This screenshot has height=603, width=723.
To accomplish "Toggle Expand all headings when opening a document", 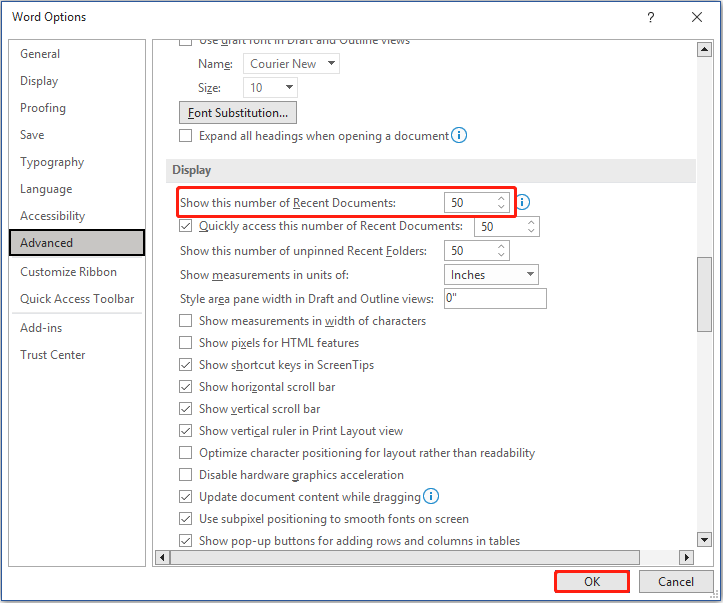I will (185, 136).
